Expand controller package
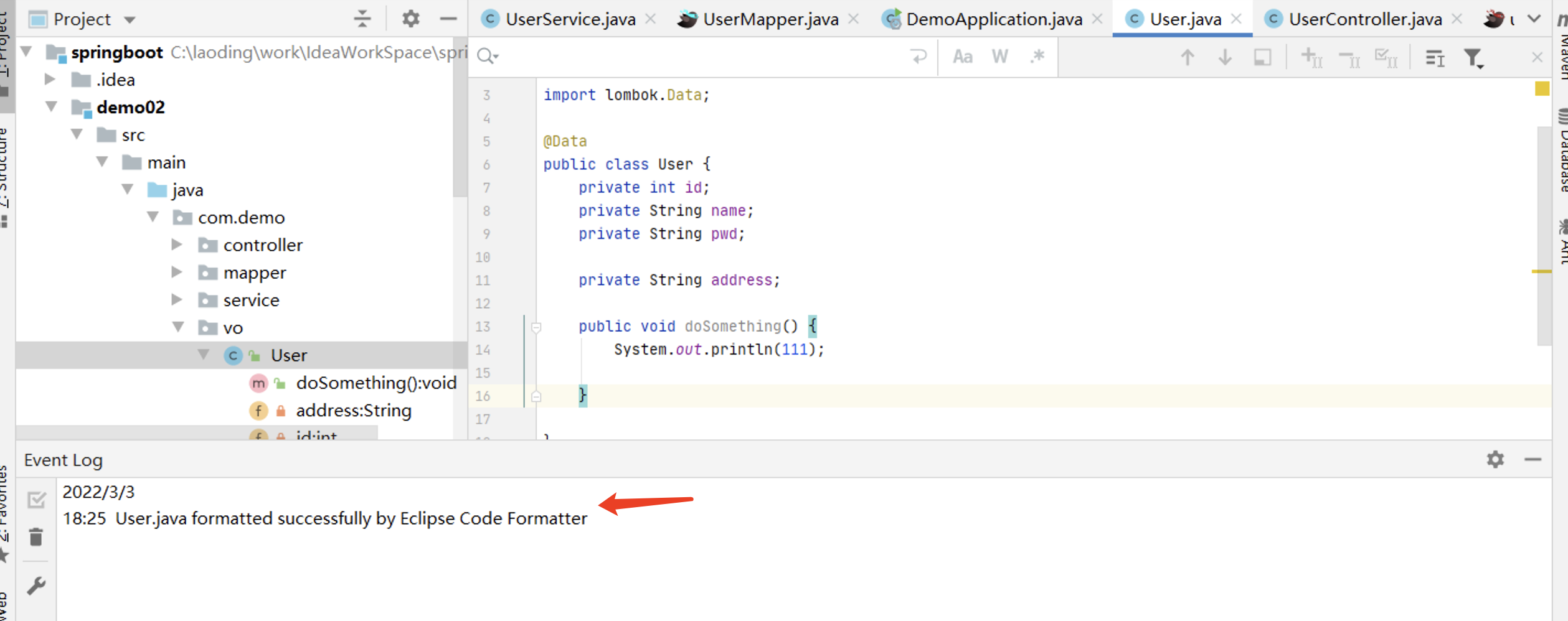This screenshot has height=621, width=1568. point(177,245)
